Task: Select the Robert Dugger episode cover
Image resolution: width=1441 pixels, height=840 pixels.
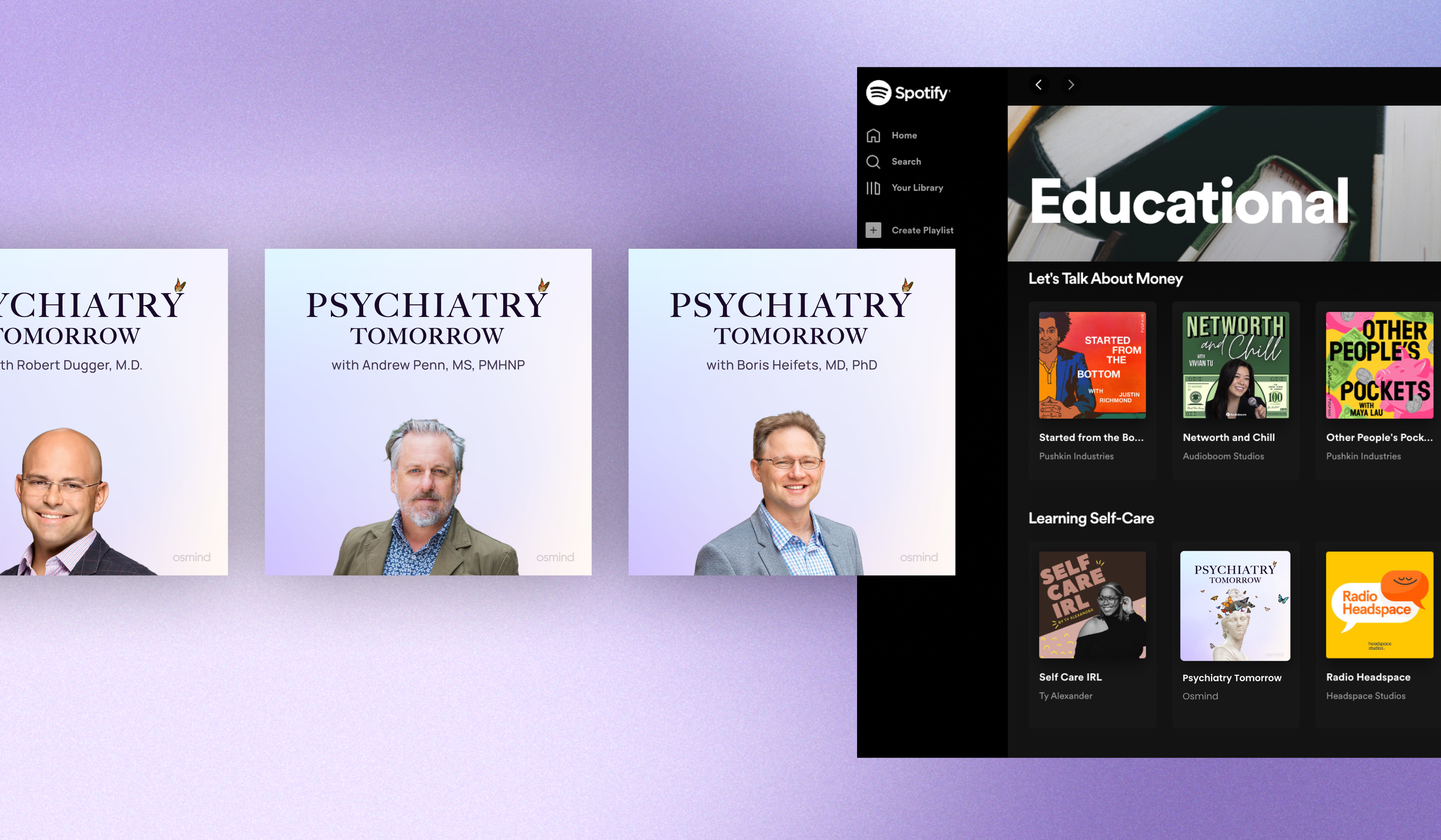Action: tap(114, 412)
